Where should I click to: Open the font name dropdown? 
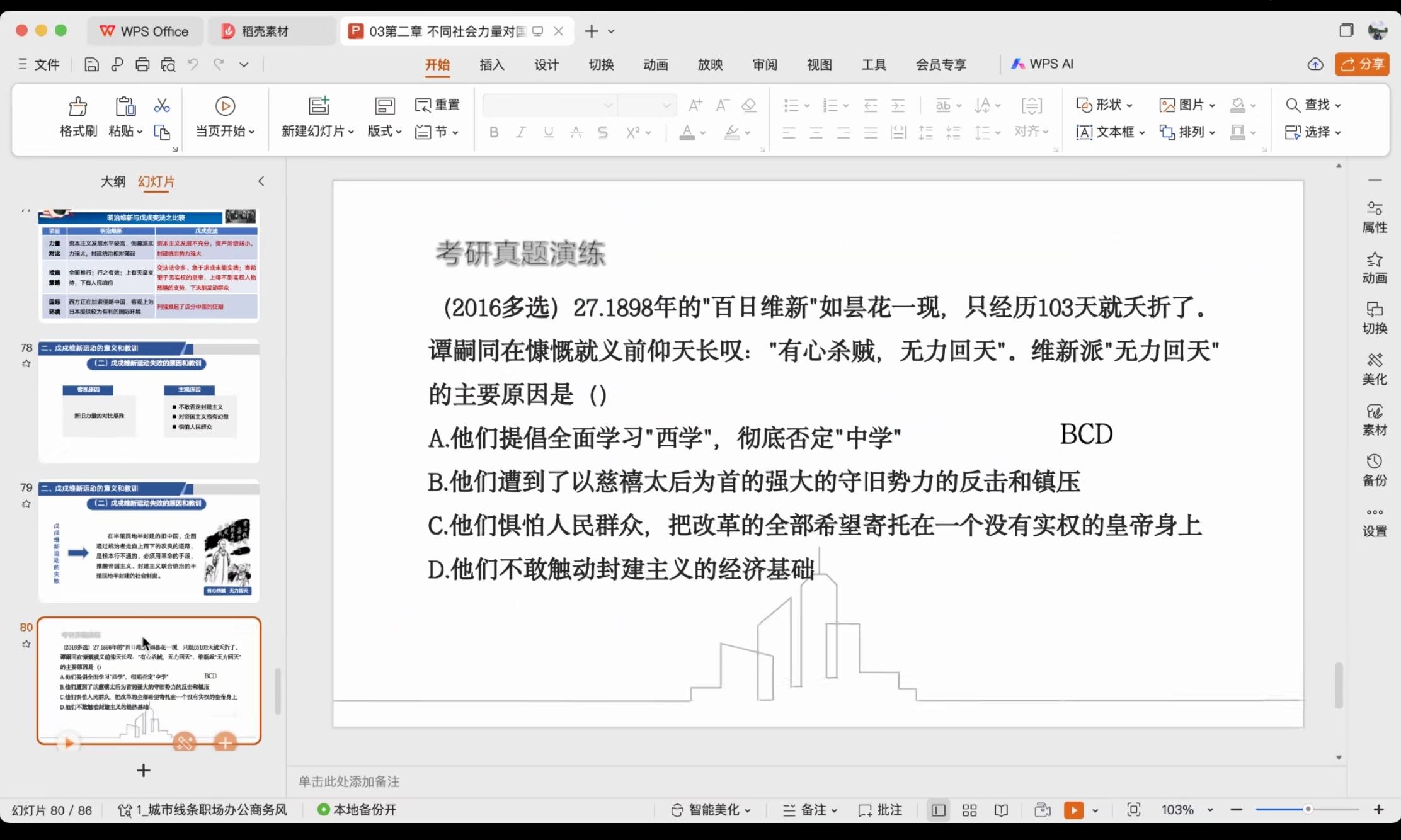608,105
